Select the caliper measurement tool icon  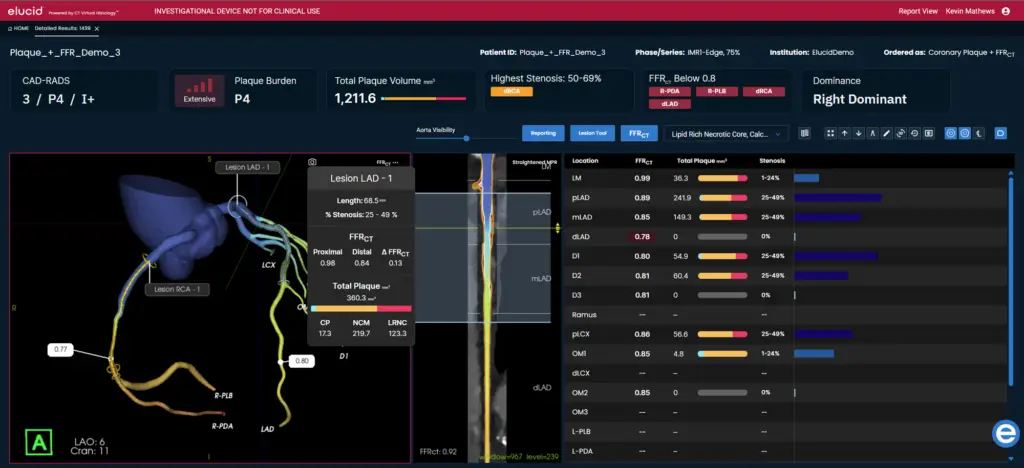point(872,133)
